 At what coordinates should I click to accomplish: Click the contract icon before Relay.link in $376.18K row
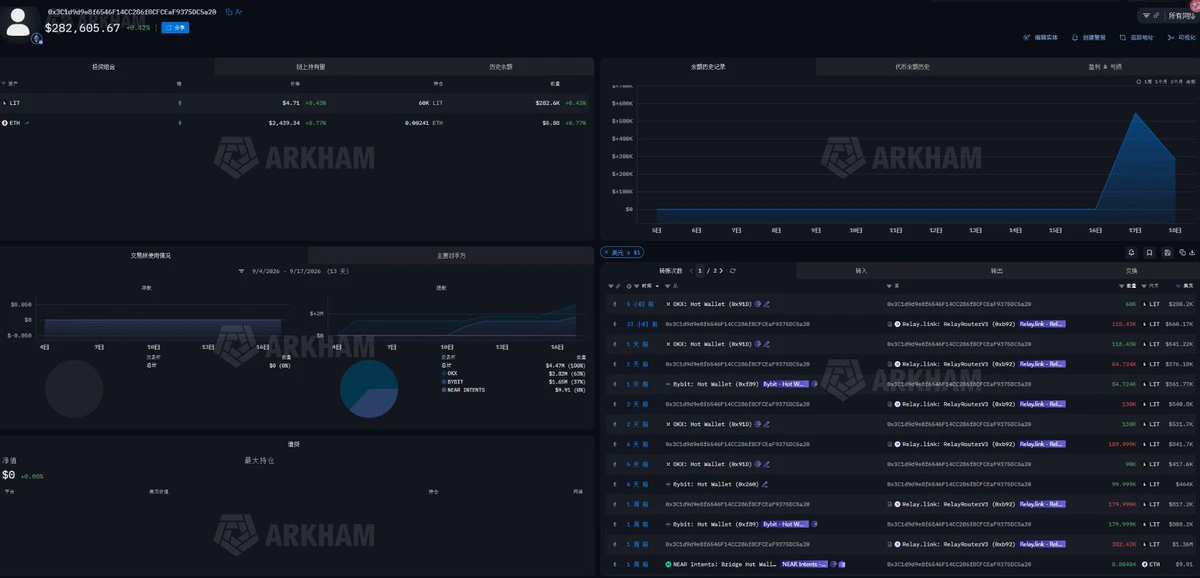(x=890, y=364)
